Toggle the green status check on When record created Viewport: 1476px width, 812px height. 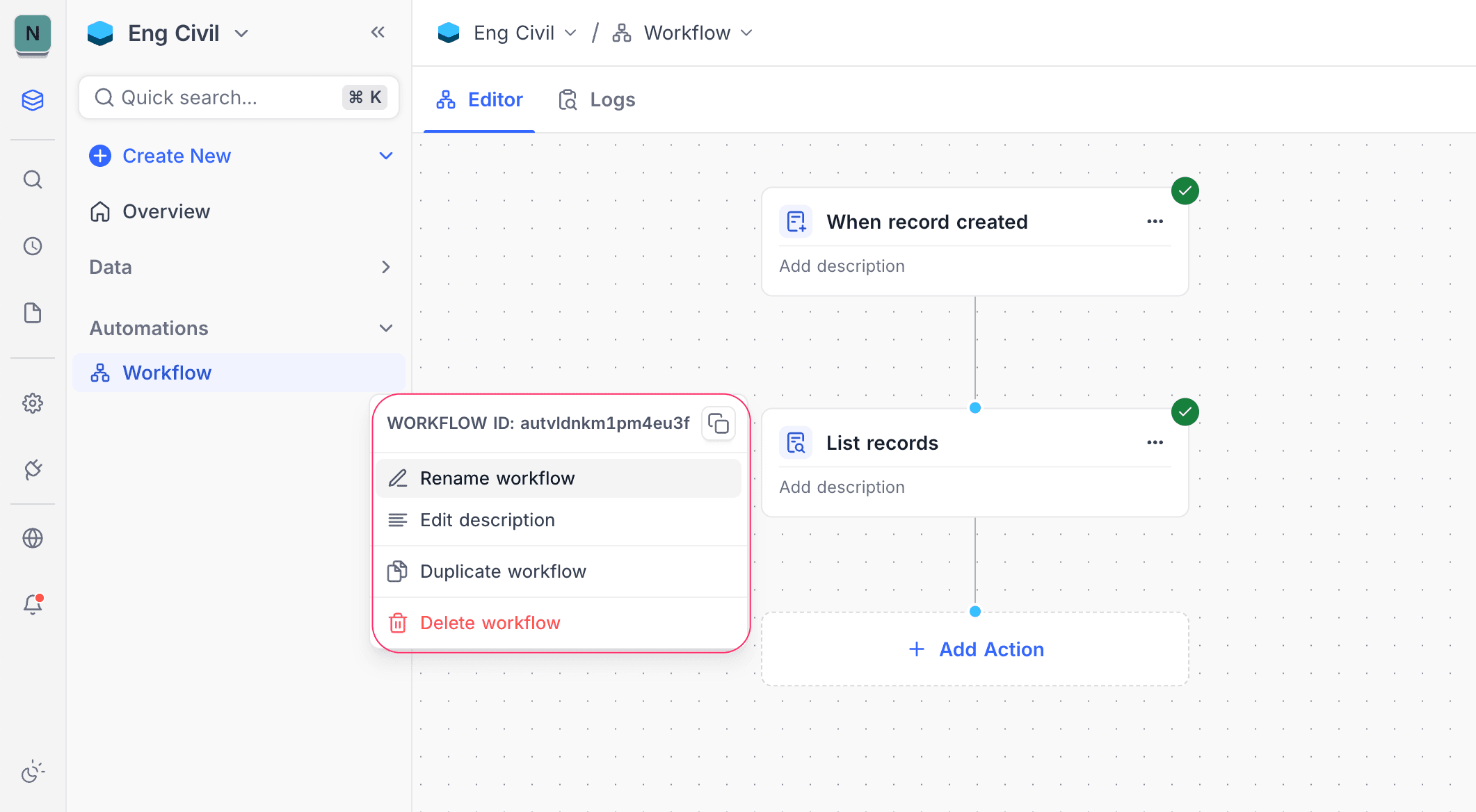[x=1185, y=190]
